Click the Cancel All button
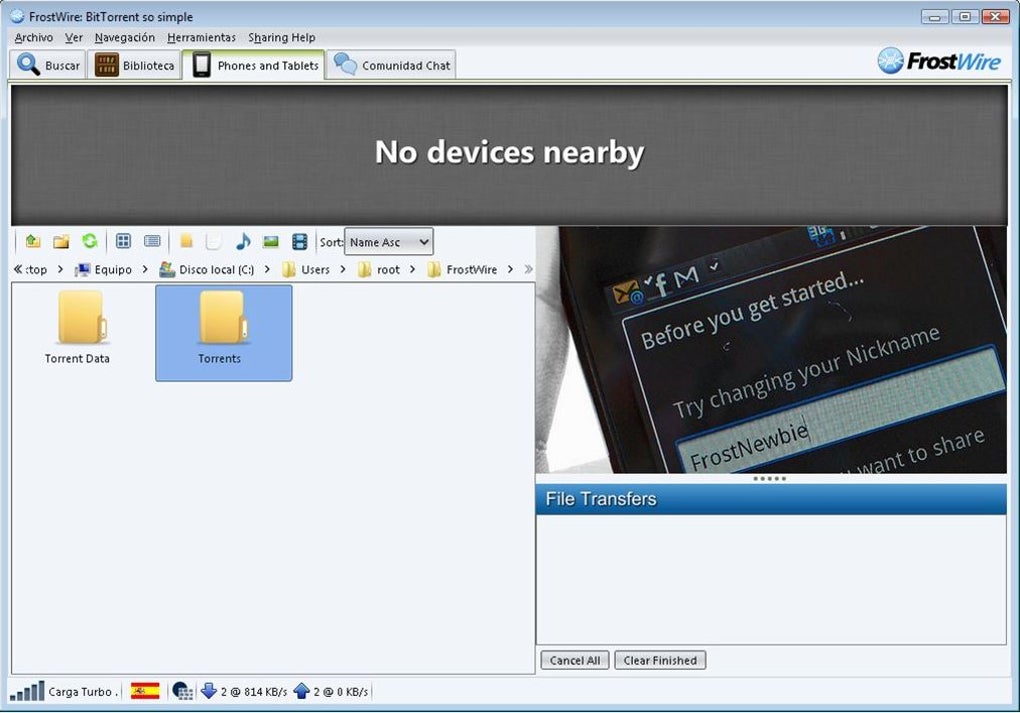This screenshot has width=1020, height=713. (x=575, y=660)
